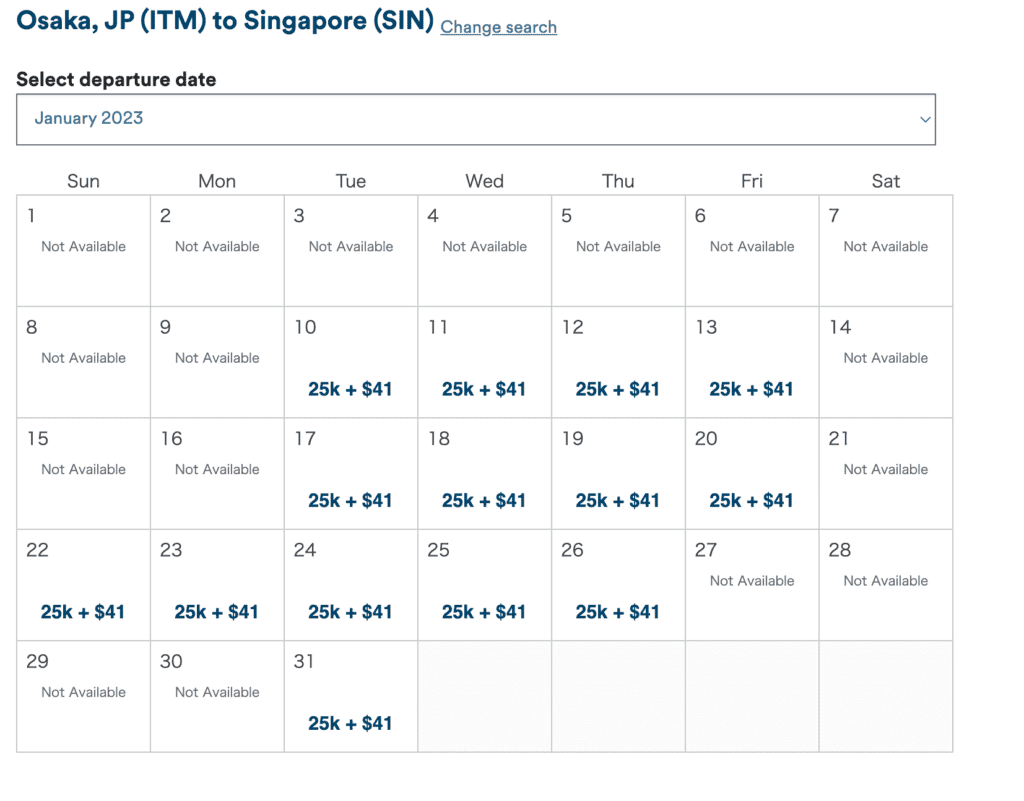The image size is (1024, 801).
Task: Select the January 19 date cell
Action: 617,473
